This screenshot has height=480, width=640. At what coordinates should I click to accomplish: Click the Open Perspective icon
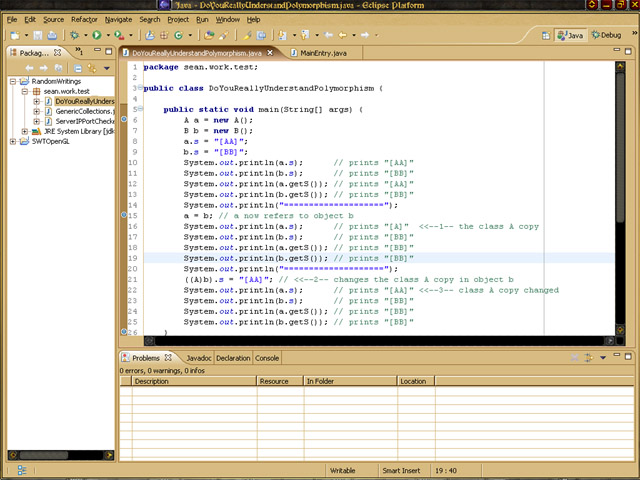(x=546, y=36)
